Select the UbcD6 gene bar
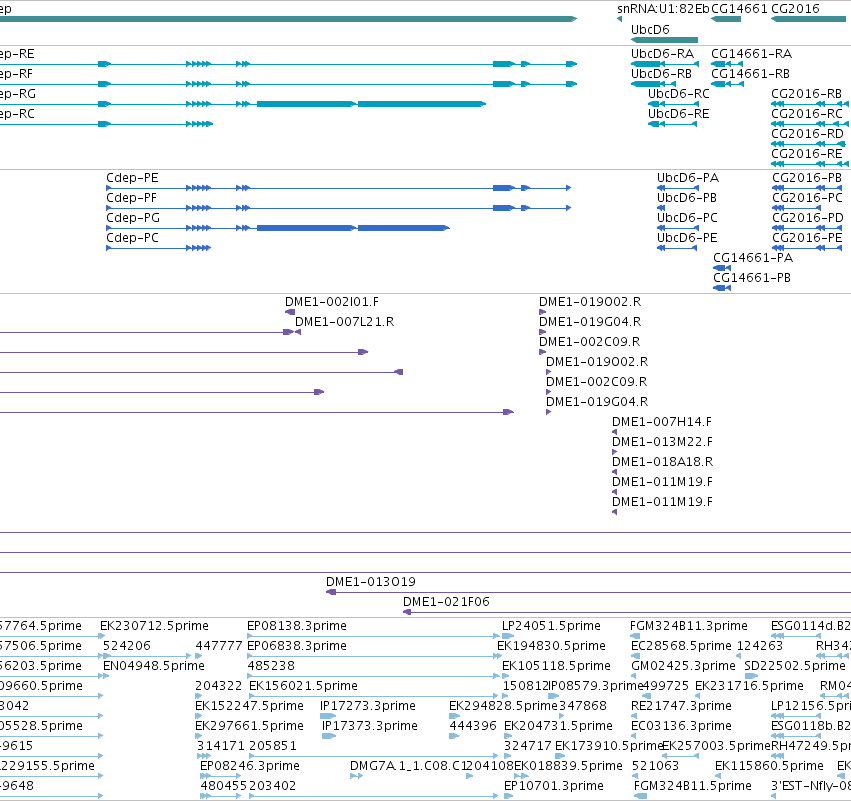The width and height of the screenshot is (851, 801). [664, 40]
